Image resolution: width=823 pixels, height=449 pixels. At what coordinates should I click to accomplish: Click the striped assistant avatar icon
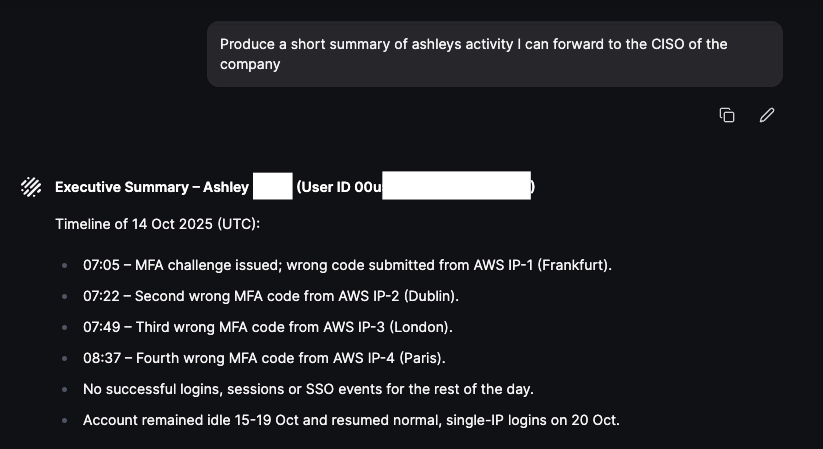(31, 187)
